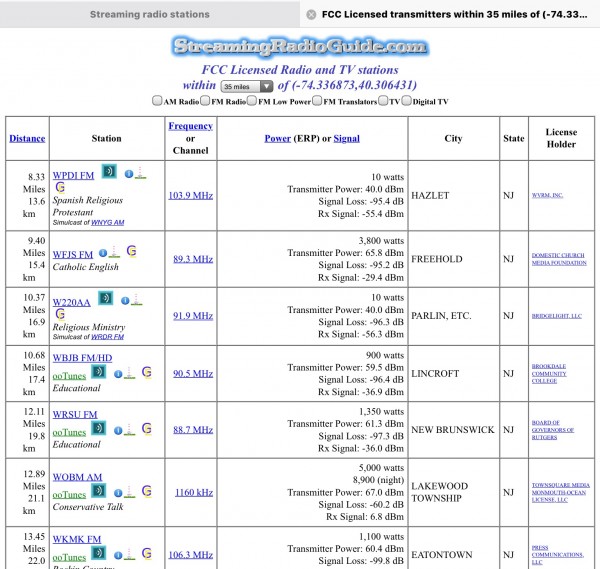Search Google using the G icon under WPDI FM

(60, 187)
